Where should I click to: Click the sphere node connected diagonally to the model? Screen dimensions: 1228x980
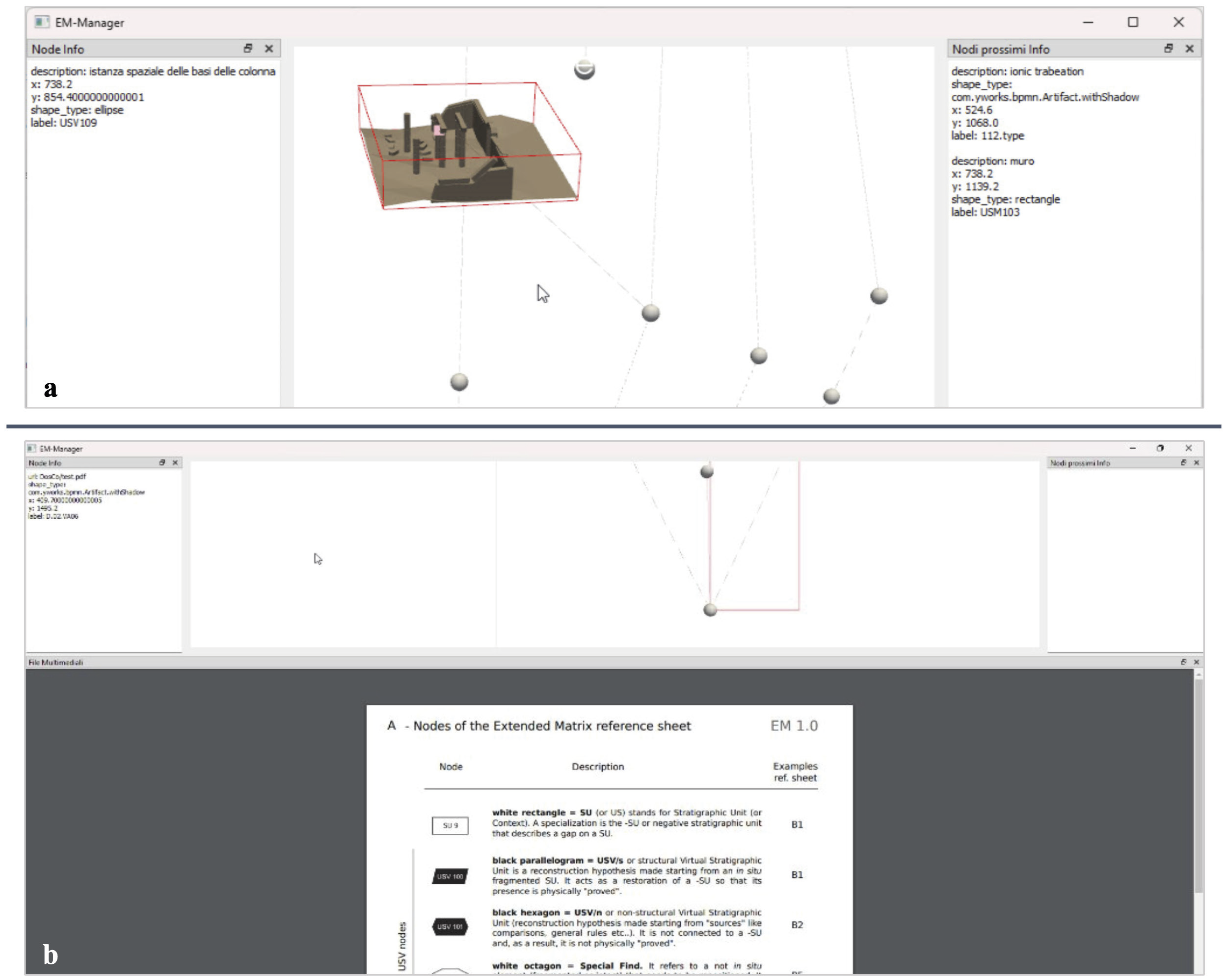650,313
